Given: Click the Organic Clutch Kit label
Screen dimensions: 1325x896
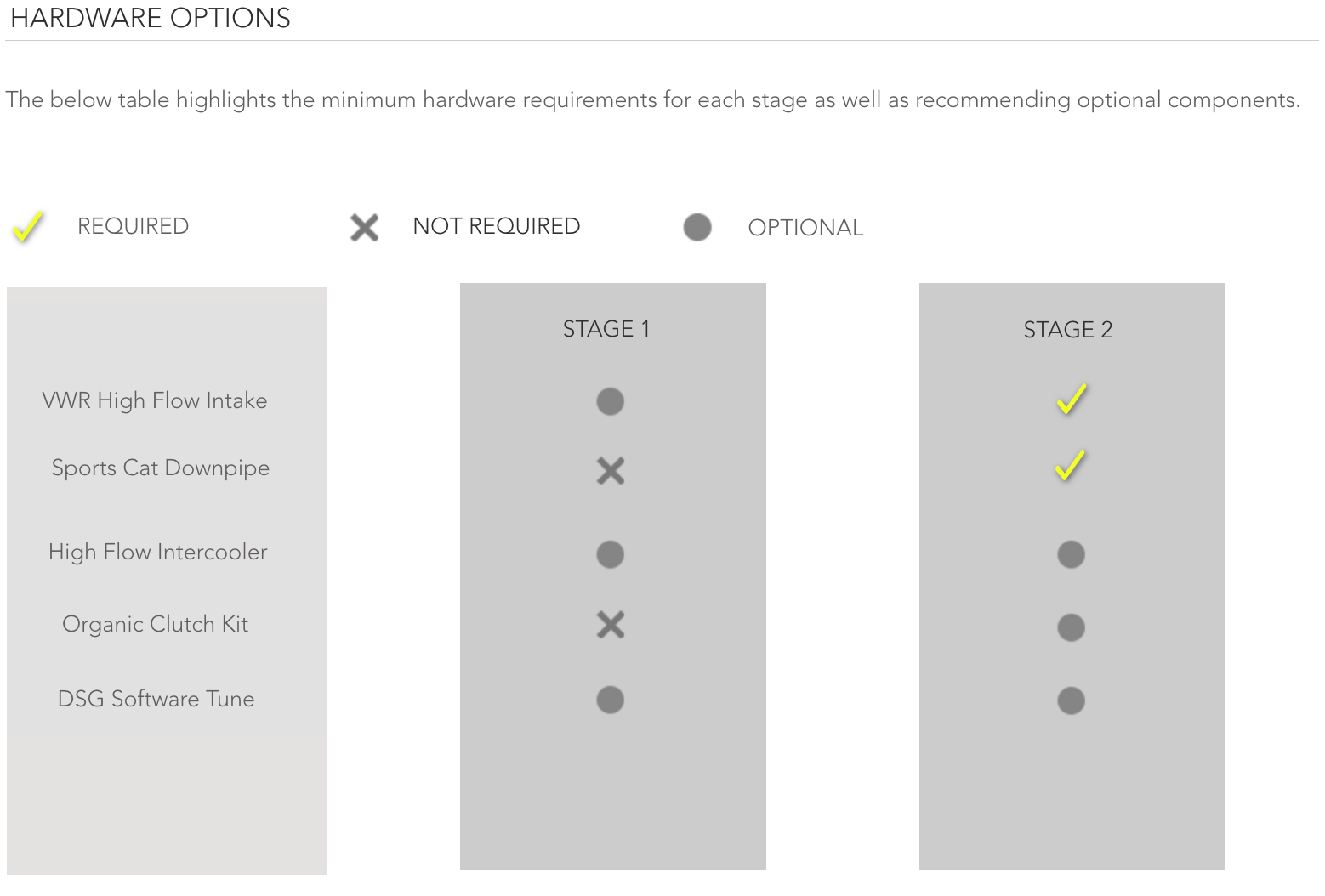Looking at the screenshot, I should tap(156, 624).
